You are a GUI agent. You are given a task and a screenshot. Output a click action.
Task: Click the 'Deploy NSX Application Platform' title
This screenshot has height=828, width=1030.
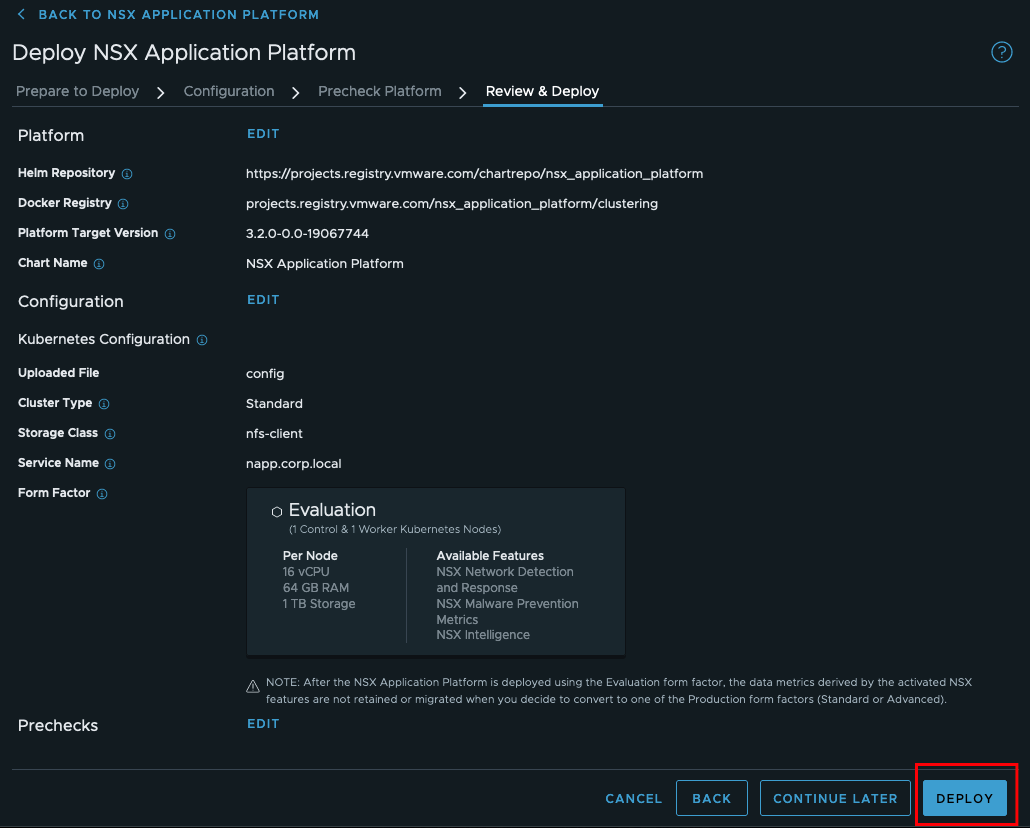click(x=184, y=53)
